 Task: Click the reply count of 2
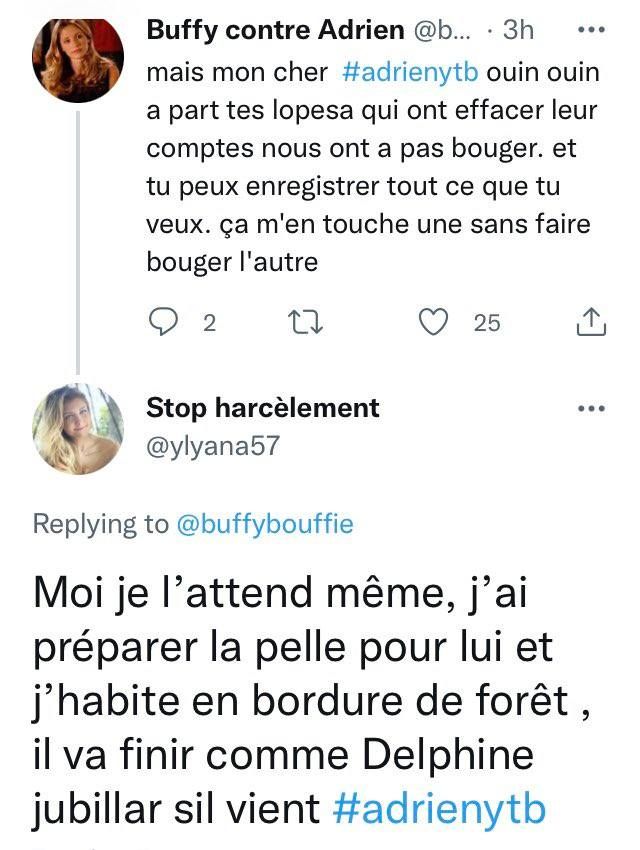pos(209,322)
